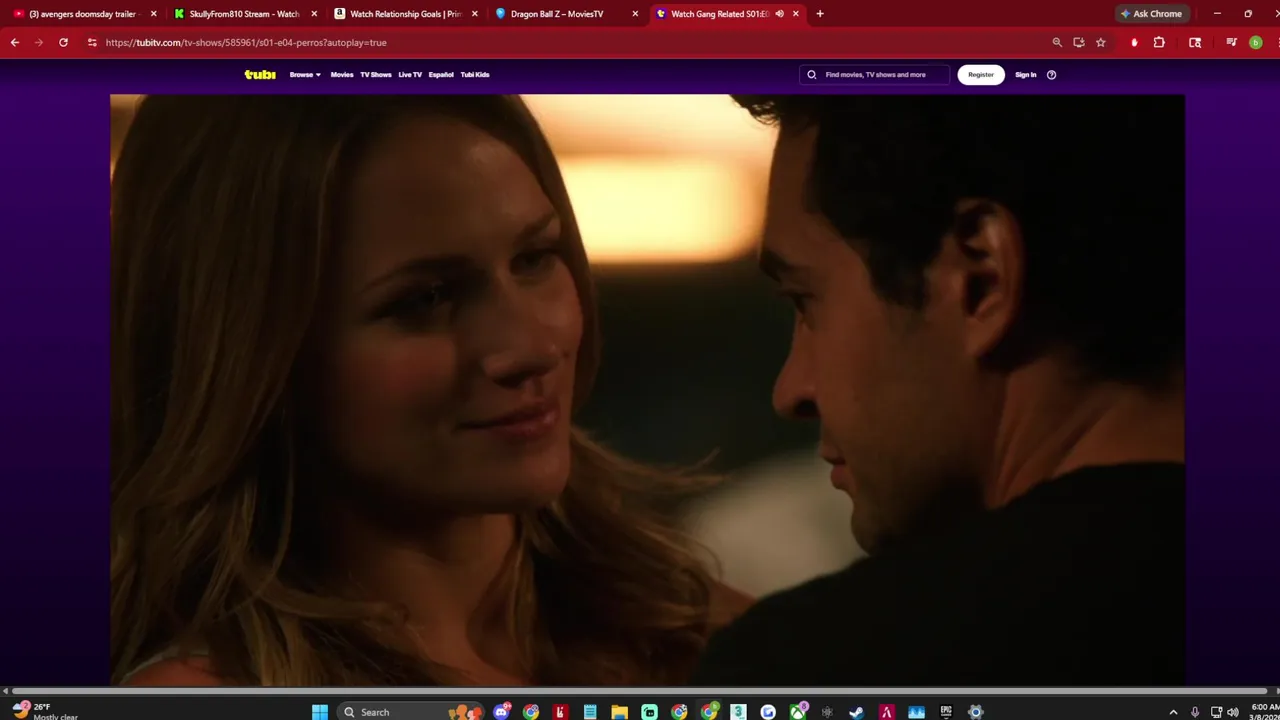The height and width of the screenshot is (720, 1280).
Task: Open File Explorer from the taskbar
Action: coord(620,712)
